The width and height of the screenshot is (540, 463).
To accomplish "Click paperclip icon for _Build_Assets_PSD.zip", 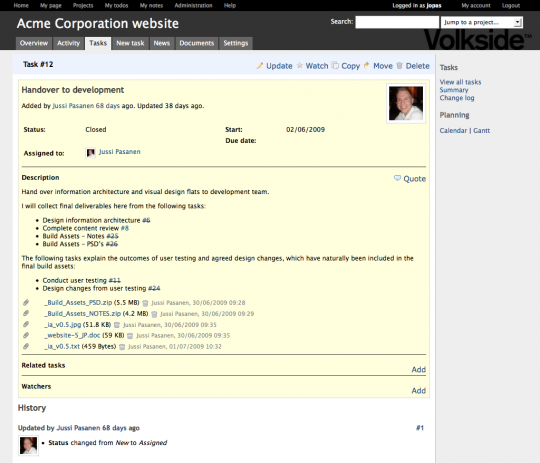I will [x=26, y=302].
